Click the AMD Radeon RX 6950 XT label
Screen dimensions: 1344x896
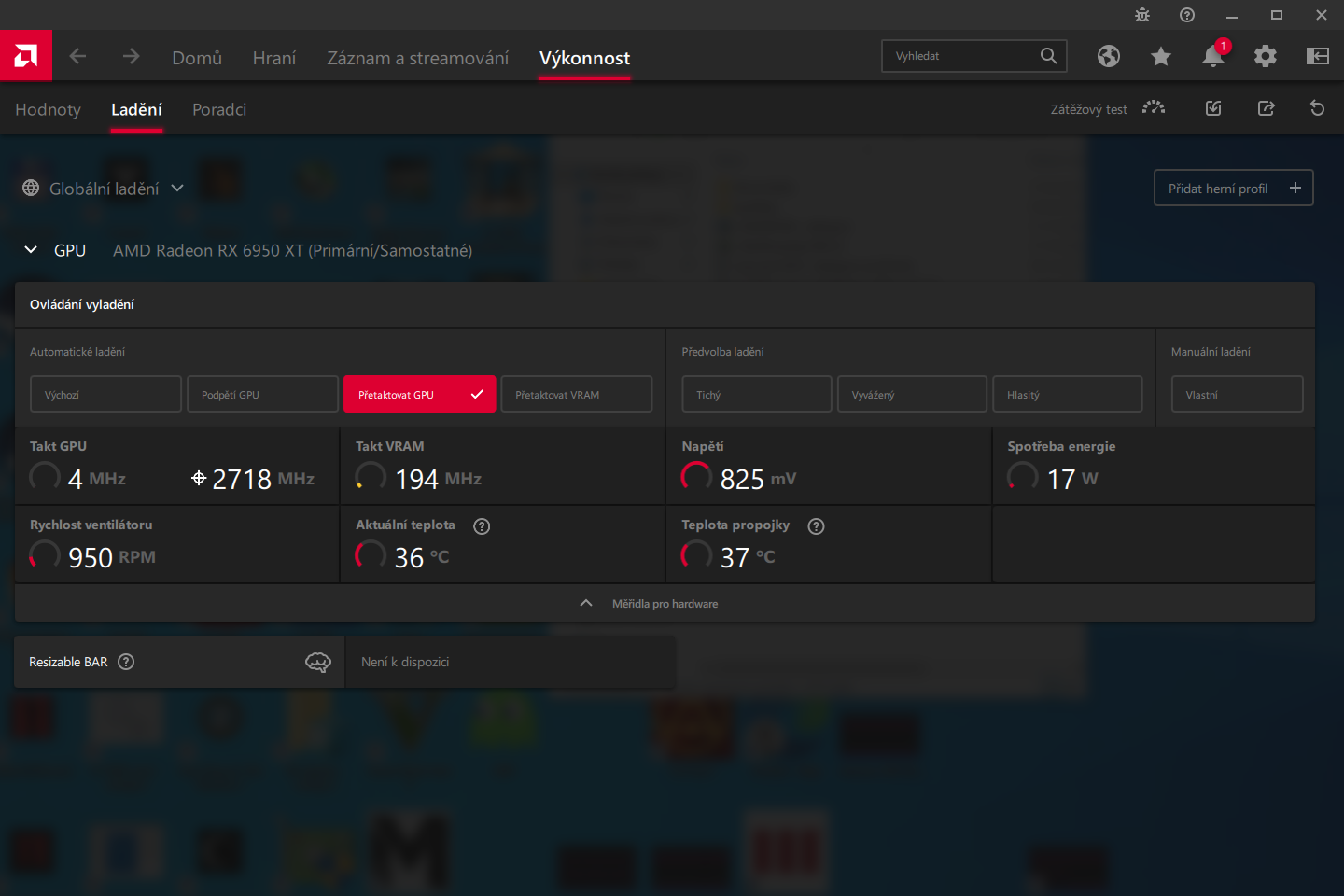click(x=293, y=250)
